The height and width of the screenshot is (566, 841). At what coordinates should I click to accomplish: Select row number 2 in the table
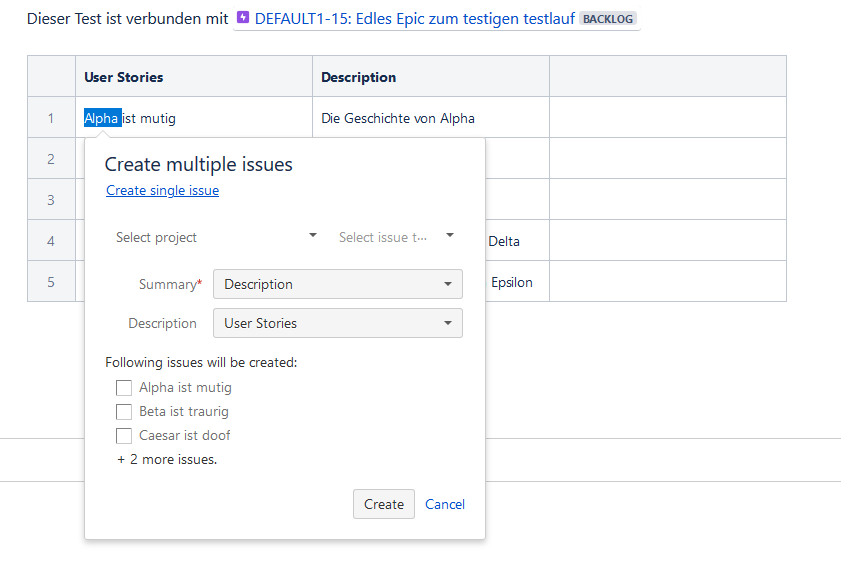[x=51, y=159]
